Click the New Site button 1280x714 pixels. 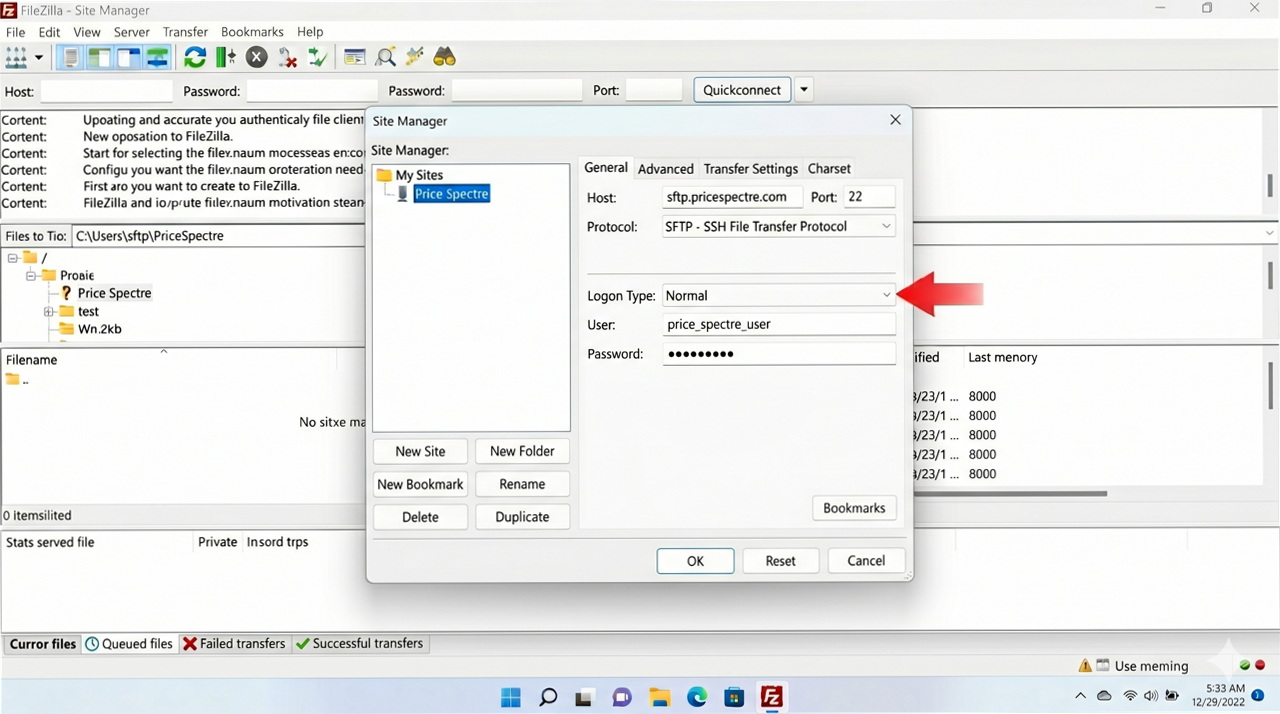coord(419,451)
